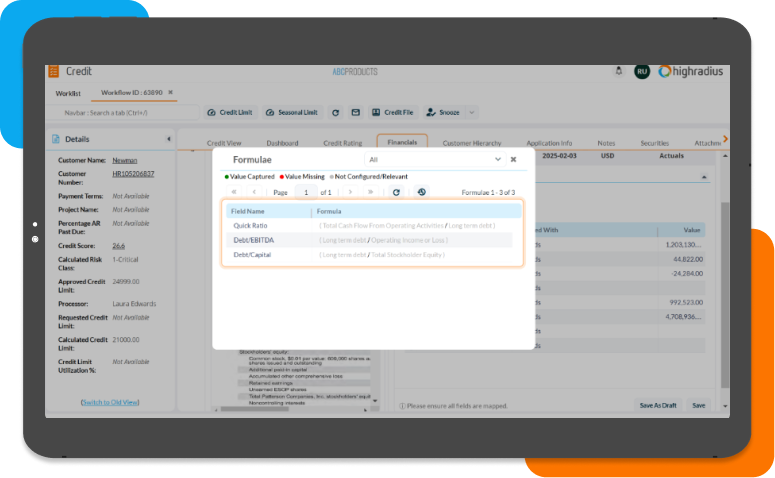Open the Credit View tab

point(224,143)
